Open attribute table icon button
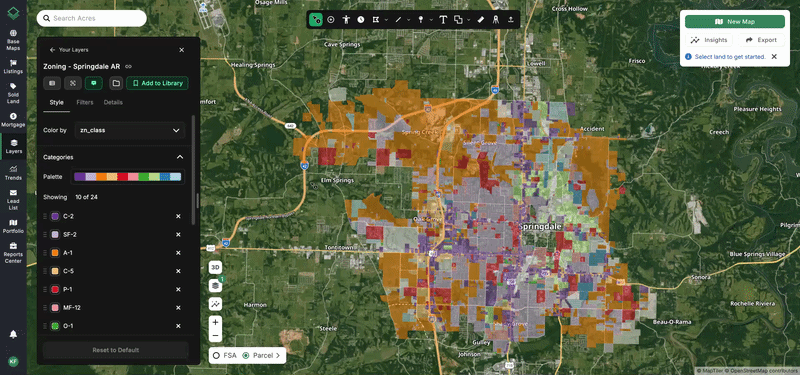 [x=52, y=83]
